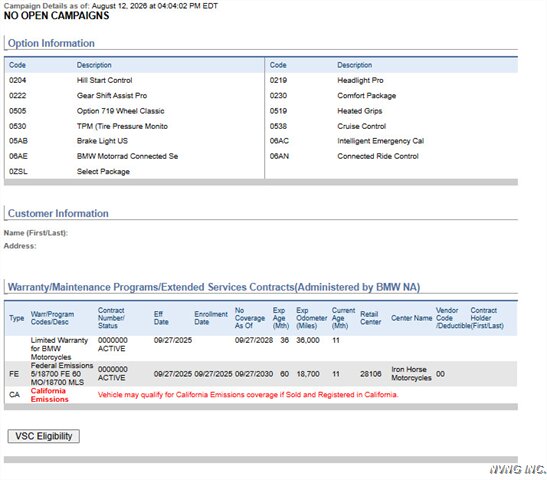This screenshot has width=547, height=480.
Task: Click the Exp Odometer (Miles) column header
Action: (312, 318)
